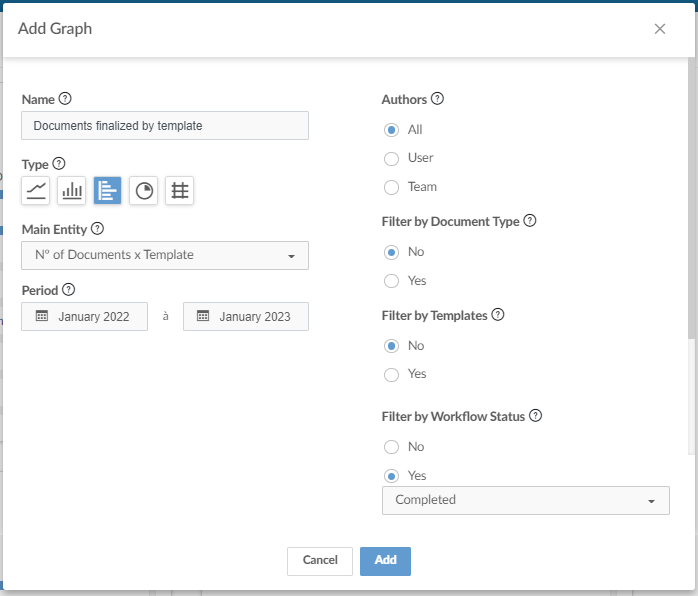Select the pie chart graph type
This screenshot has height=596, width=698.
[x=144, y=191]
